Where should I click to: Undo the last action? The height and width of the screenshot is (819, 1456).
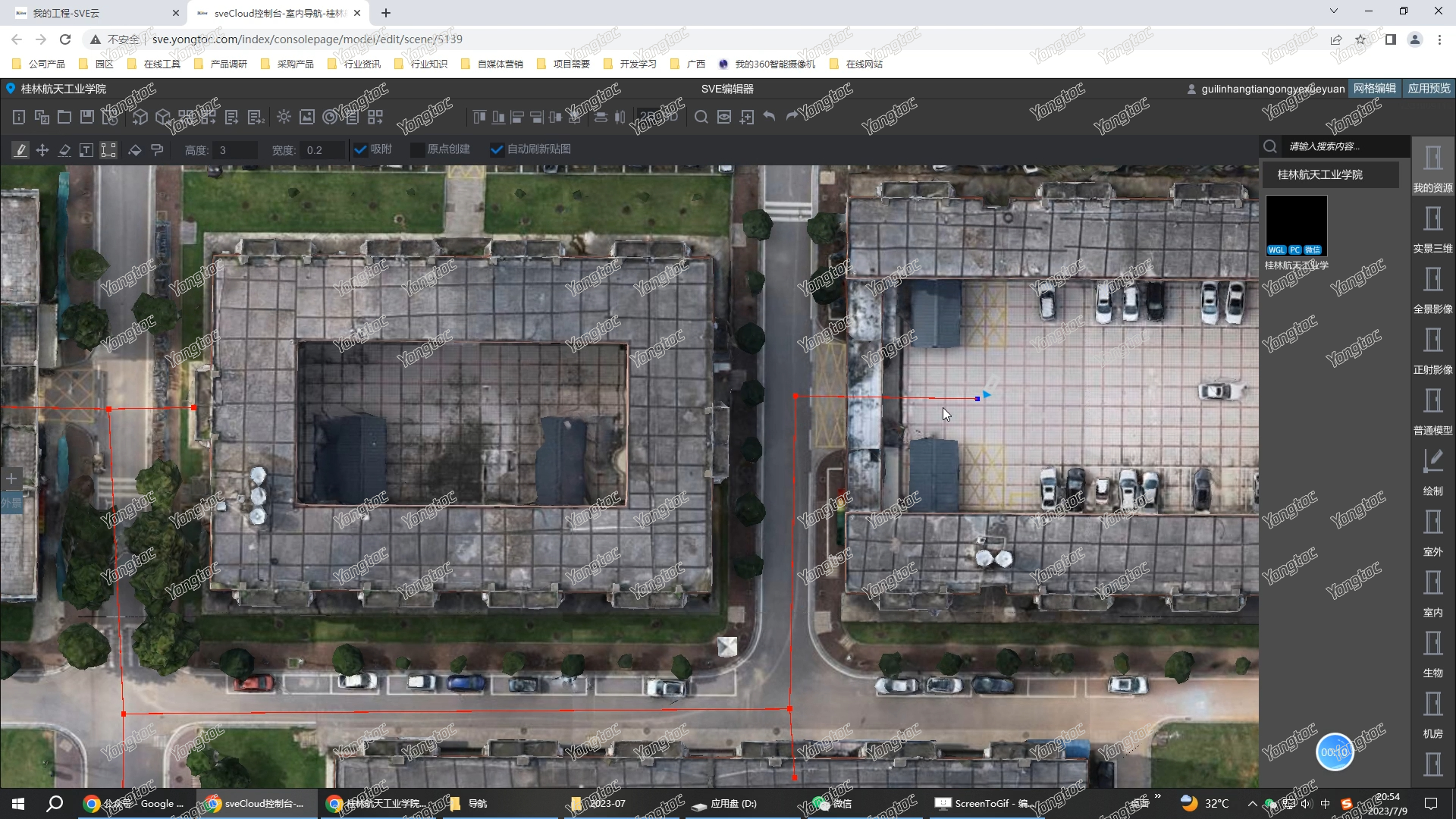770,116
